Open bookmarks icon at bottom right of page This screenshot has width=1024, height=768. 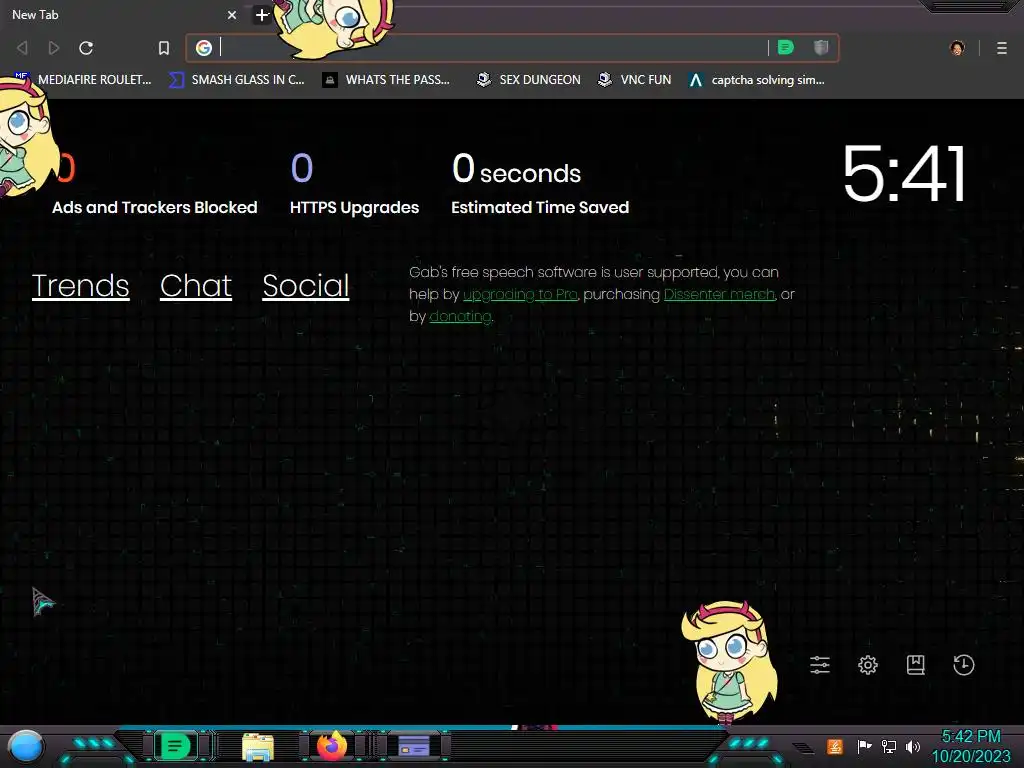tap(916, 665)
